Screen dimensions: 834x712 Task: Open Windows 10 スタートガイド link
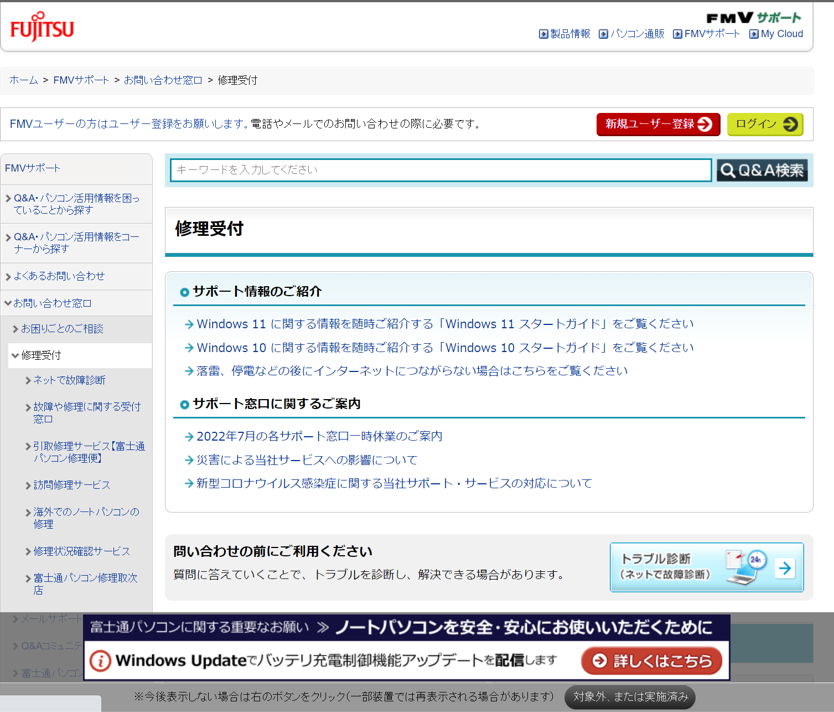445,348
